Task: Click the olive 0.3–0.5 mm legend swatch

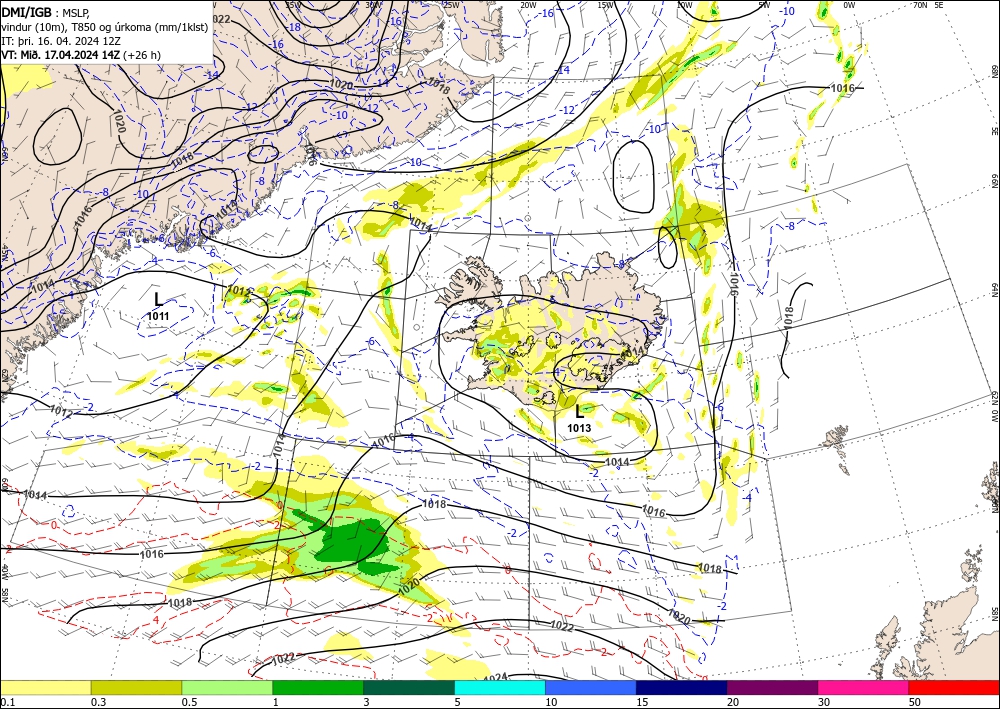Action: click(136, 687)
